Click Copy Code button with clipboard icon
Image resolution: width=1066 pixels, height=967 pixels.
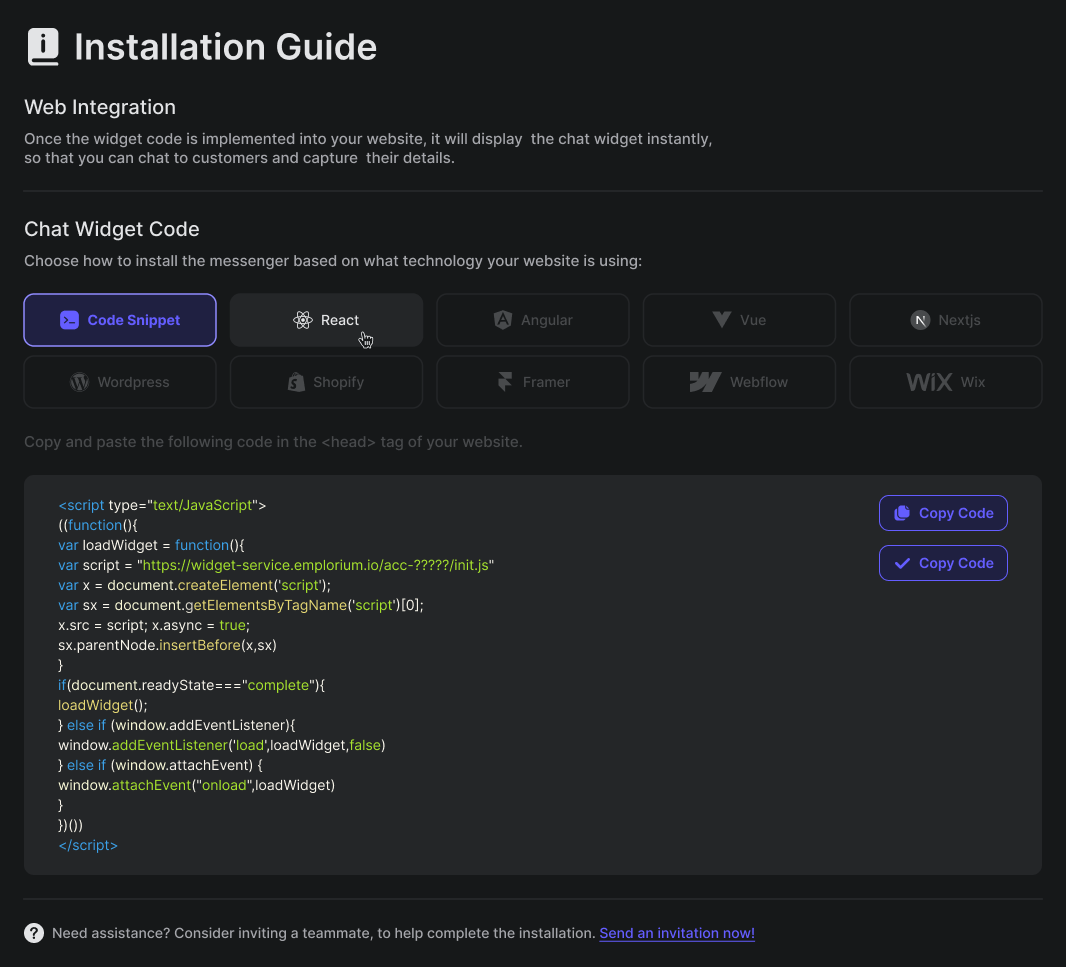pyautogui.click(x=943, y=513)
